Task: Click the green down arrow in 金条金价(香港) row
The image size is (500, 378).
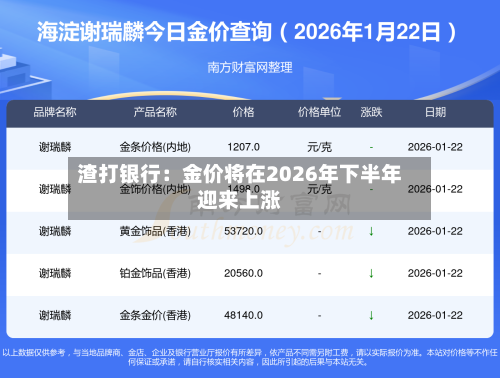Action: (371, 315)
